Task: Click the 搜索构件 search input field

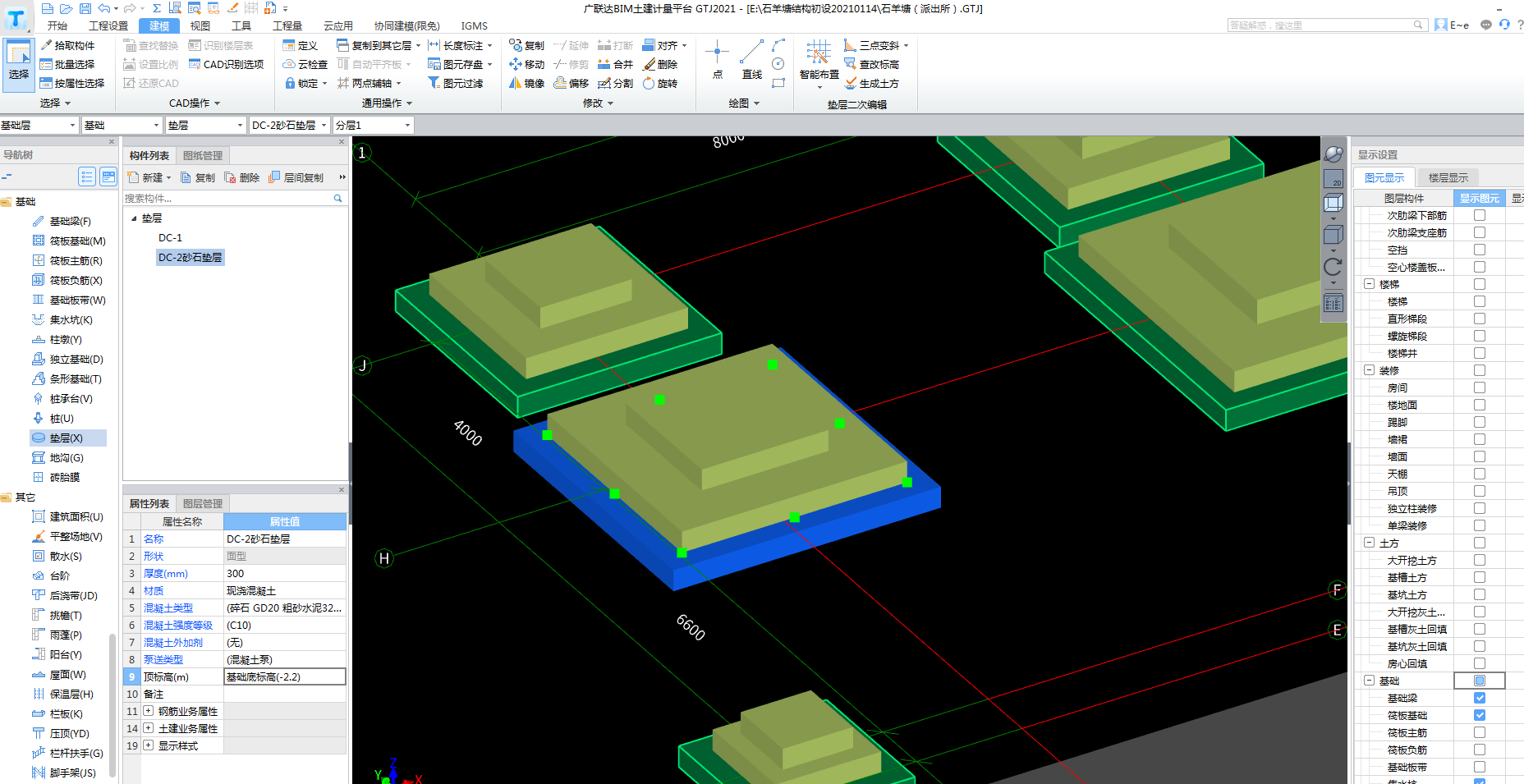Action: point(233,198)
